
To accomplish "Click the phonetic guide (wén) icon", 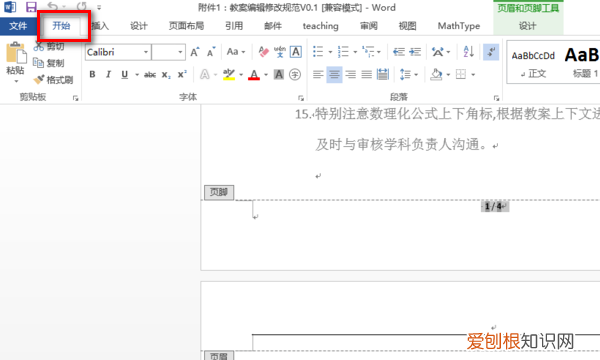I will 280,52.
